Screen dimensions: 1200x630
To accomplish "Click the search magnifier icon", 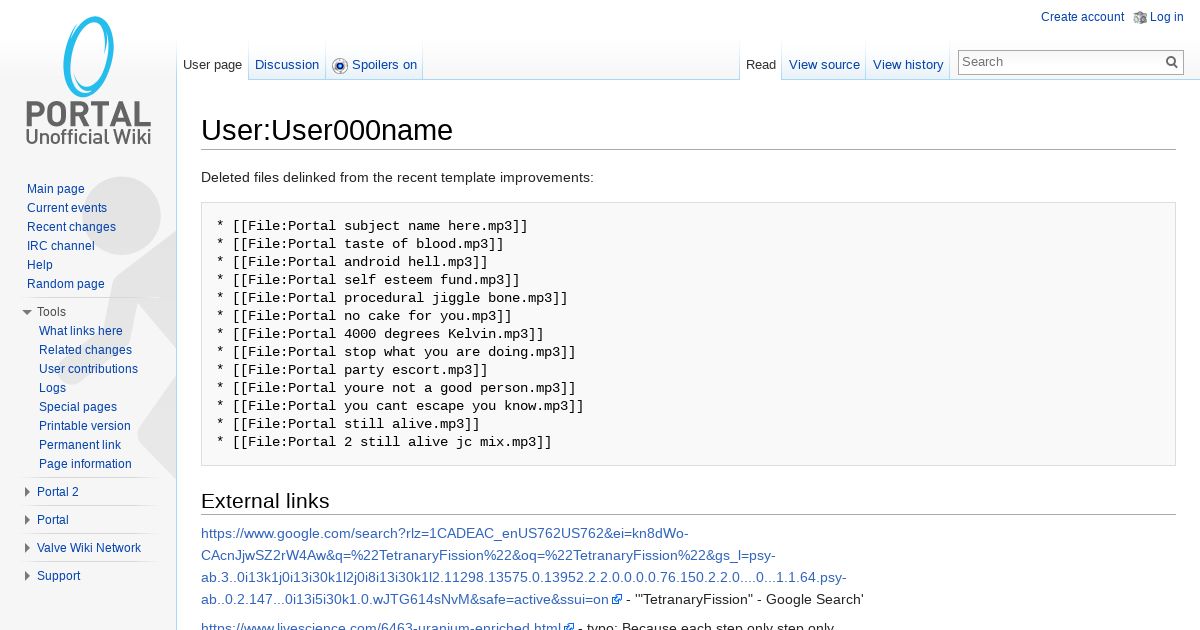I will [x=1172, y=62].
